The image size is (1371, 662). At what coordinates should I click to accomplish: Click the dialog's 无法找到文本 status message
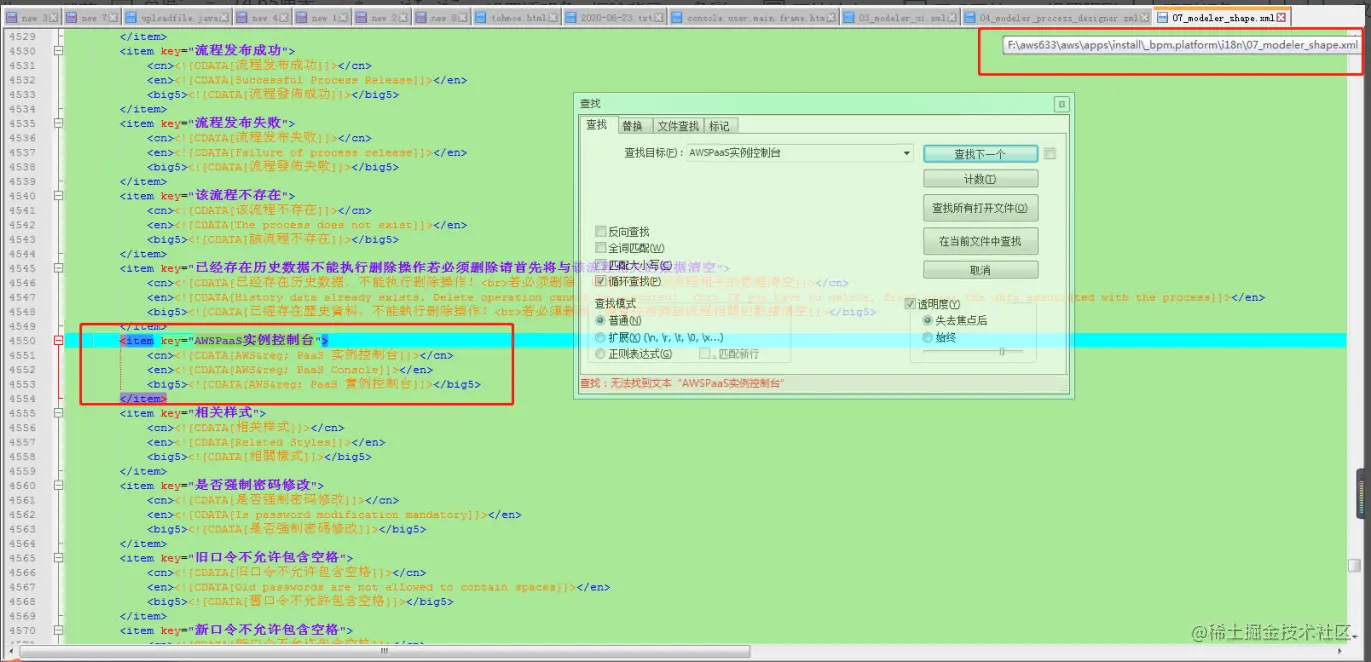pos(682,384)
